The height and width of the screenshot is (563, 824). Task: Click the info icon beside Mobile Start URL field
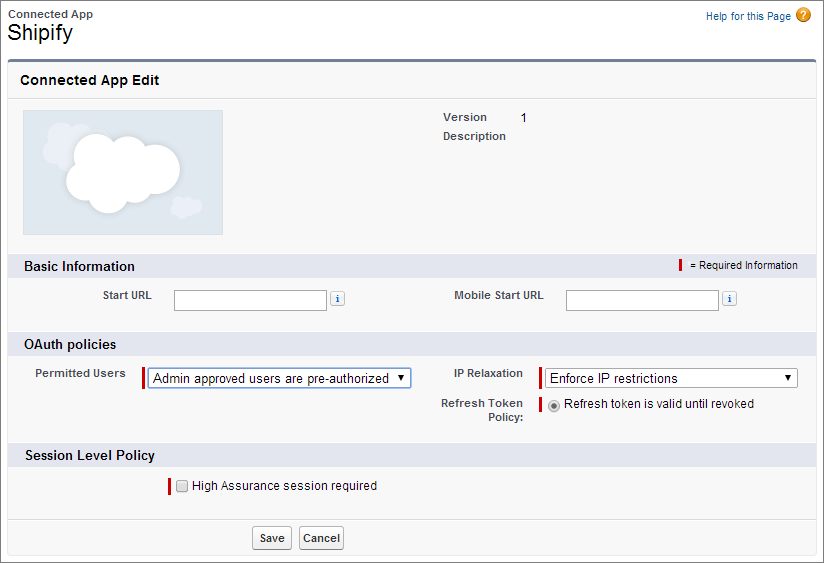[x=729, y=299]
